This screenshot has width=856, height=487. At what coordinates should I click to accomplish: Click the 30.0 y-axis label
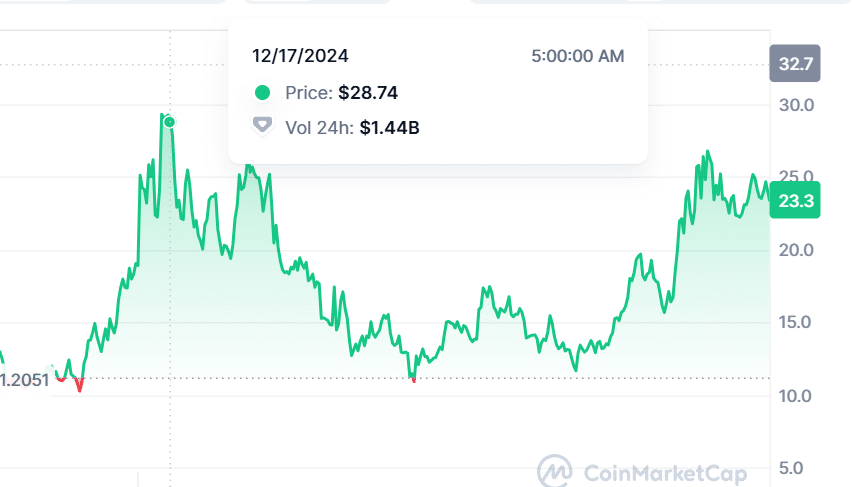tap(796, 105)
